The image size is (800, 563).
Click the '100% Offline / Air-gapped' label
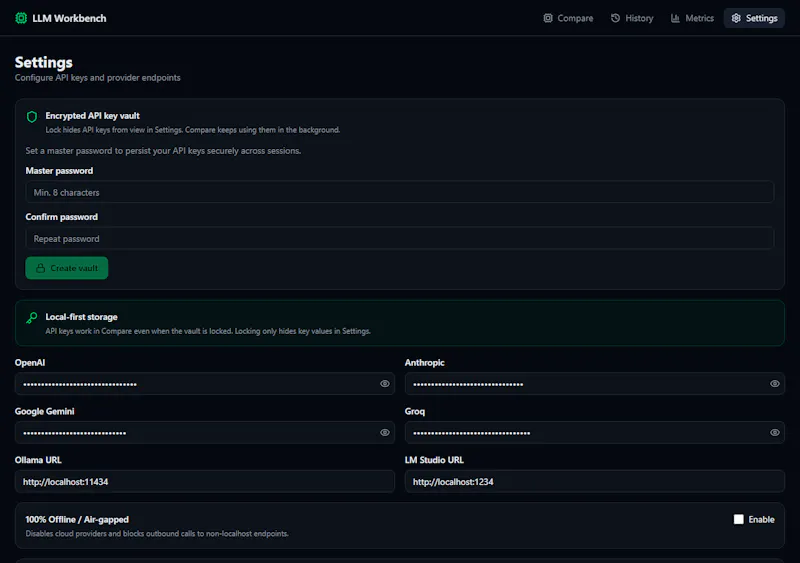coord(77,519)
